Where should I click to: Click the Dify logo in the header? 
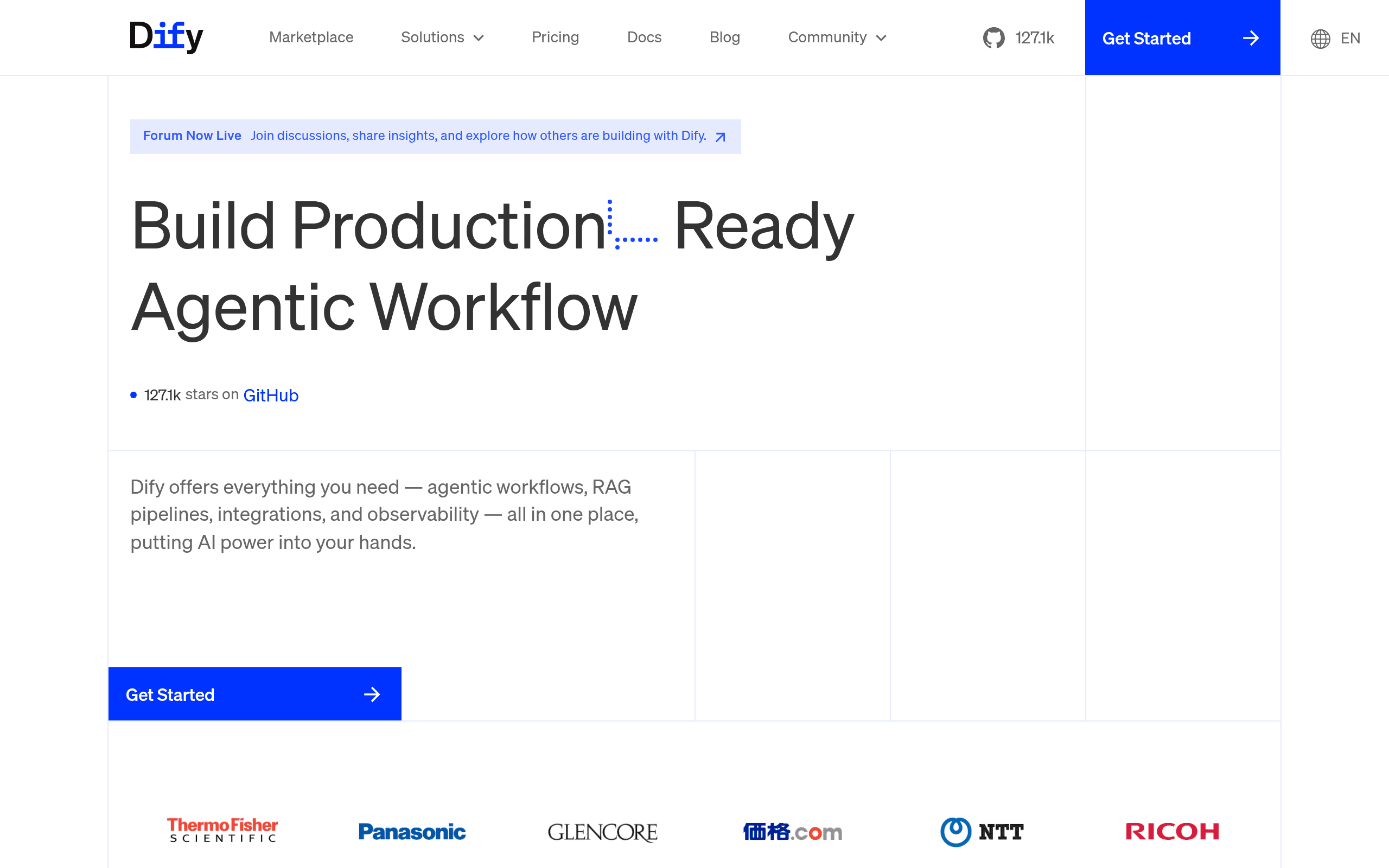(167, 37)
